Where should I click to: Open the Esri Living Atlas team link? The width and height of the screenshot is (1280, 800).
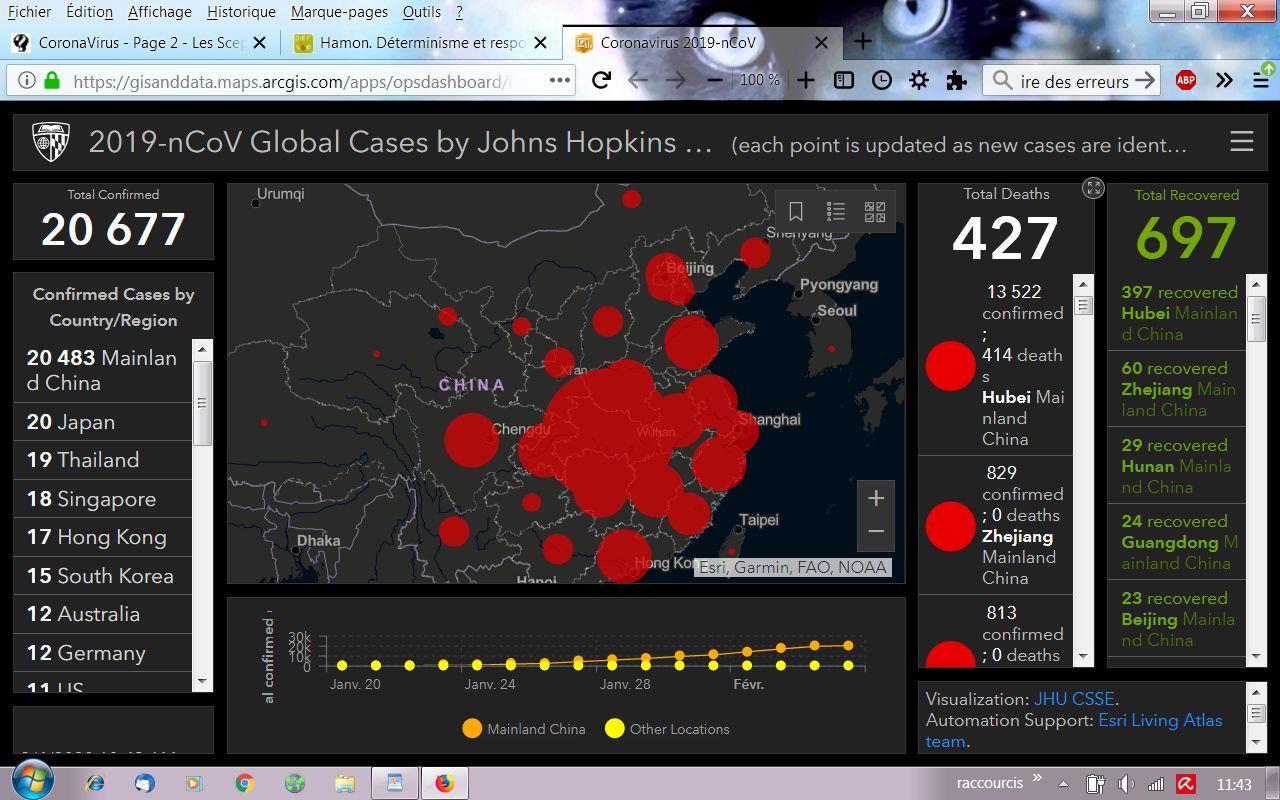click(x=1074, y=731)
